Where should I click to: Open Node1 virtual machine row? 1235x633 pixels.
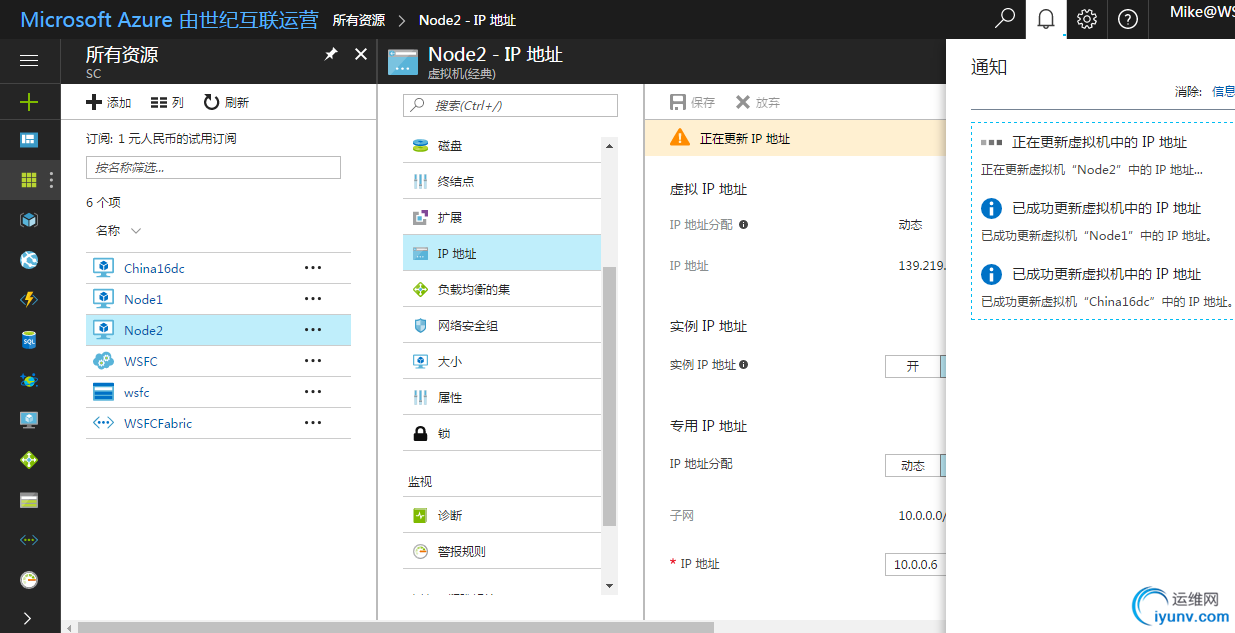[218, 299]
